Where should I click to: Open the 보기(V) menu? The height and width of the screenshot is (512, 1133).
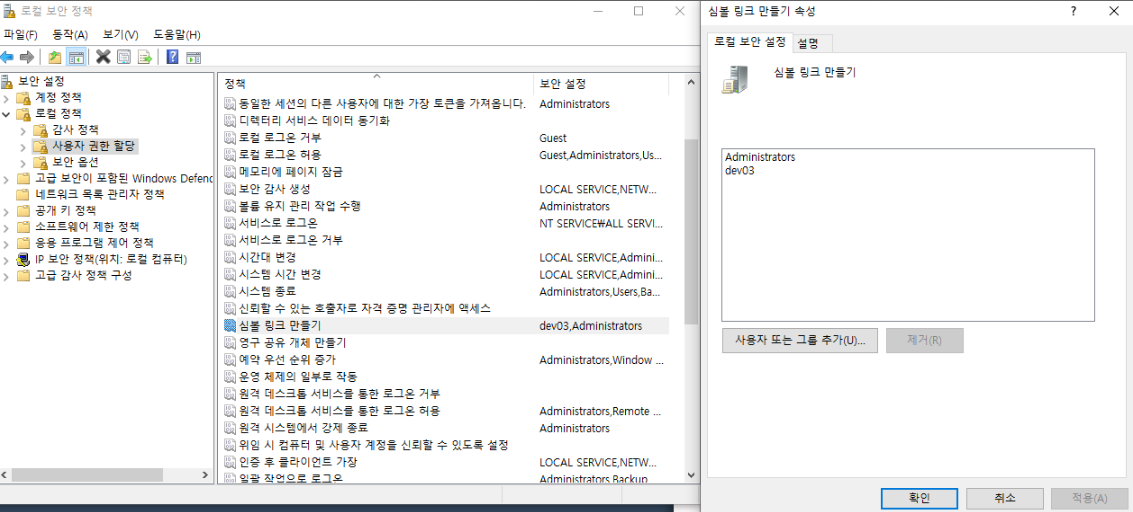tap(121, 35)
